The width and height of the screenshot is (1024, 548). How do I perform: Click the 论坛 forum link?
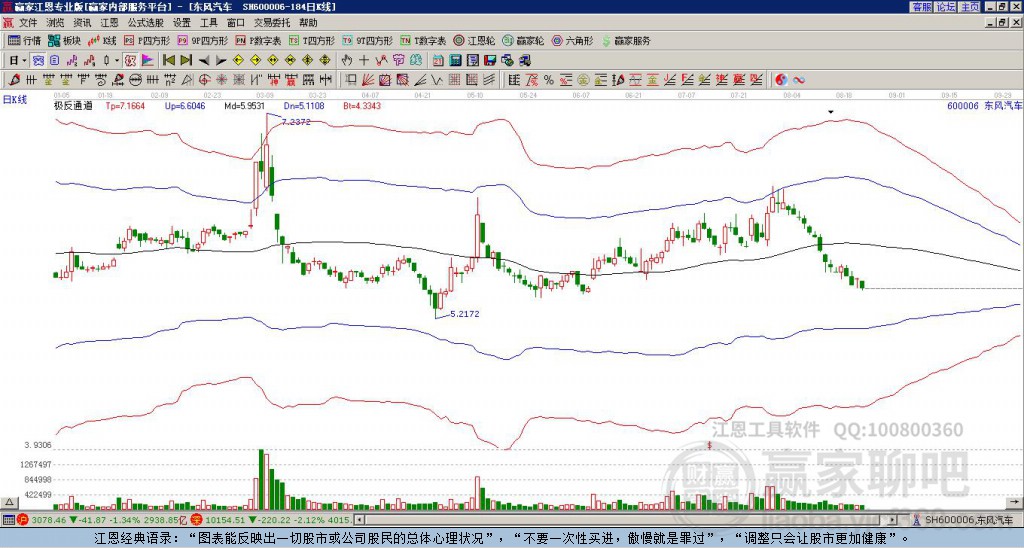[945, 7]
